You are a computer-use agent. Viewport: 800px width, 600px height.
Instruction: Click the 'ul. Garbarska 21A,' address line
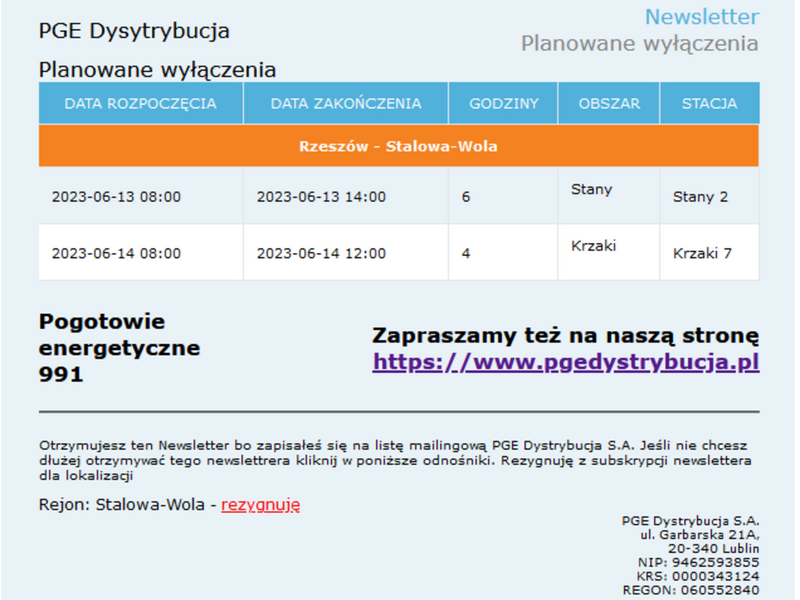point(700,535)
